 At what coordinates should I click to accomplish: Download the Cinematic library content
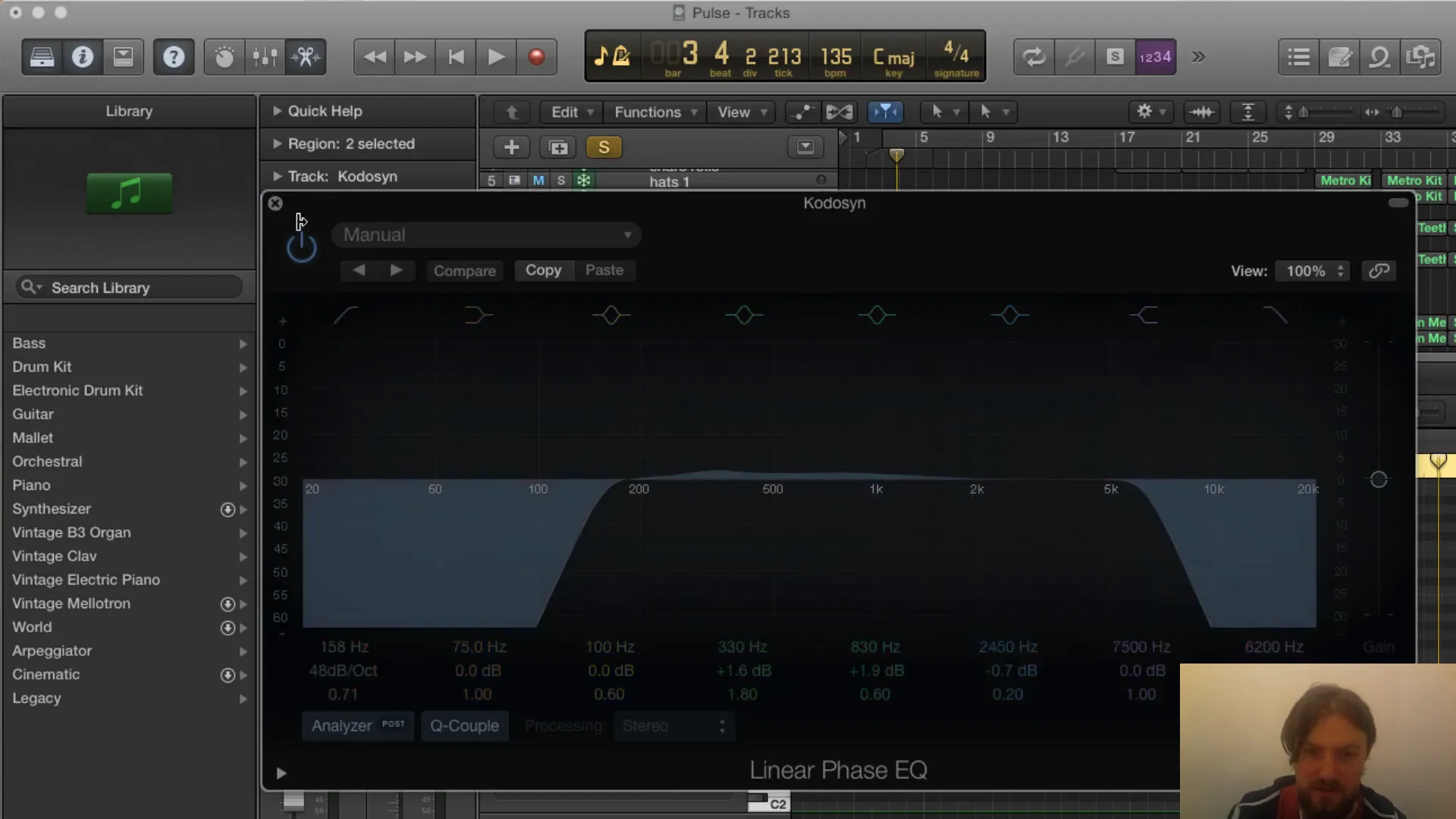point(227,675)
